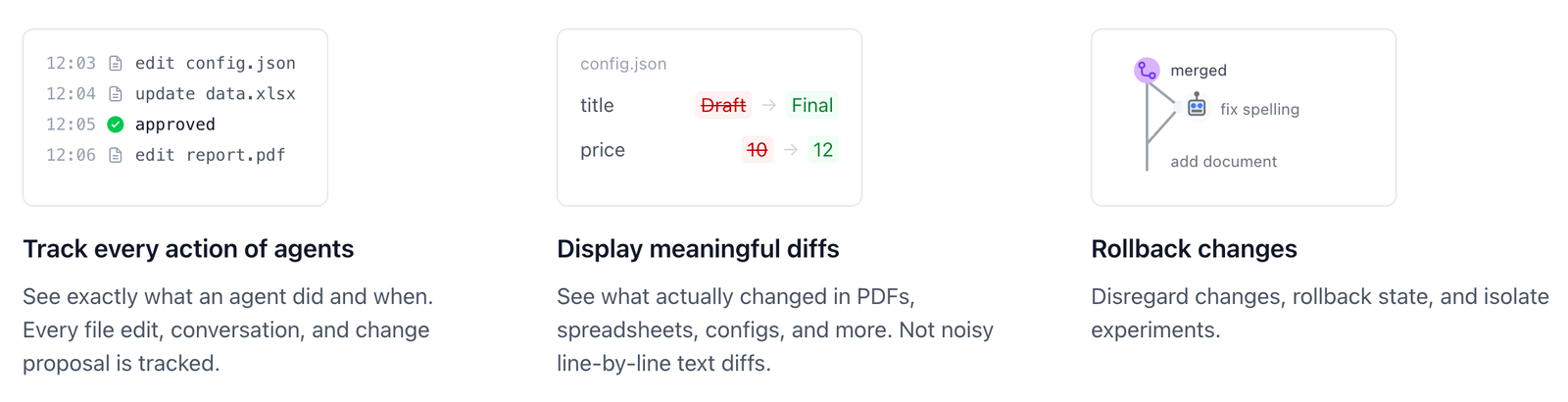The width and height of the screenshot is (1568, 402).
Task: Click the Display meaningful diffs heading
Action: click(698, 249)
